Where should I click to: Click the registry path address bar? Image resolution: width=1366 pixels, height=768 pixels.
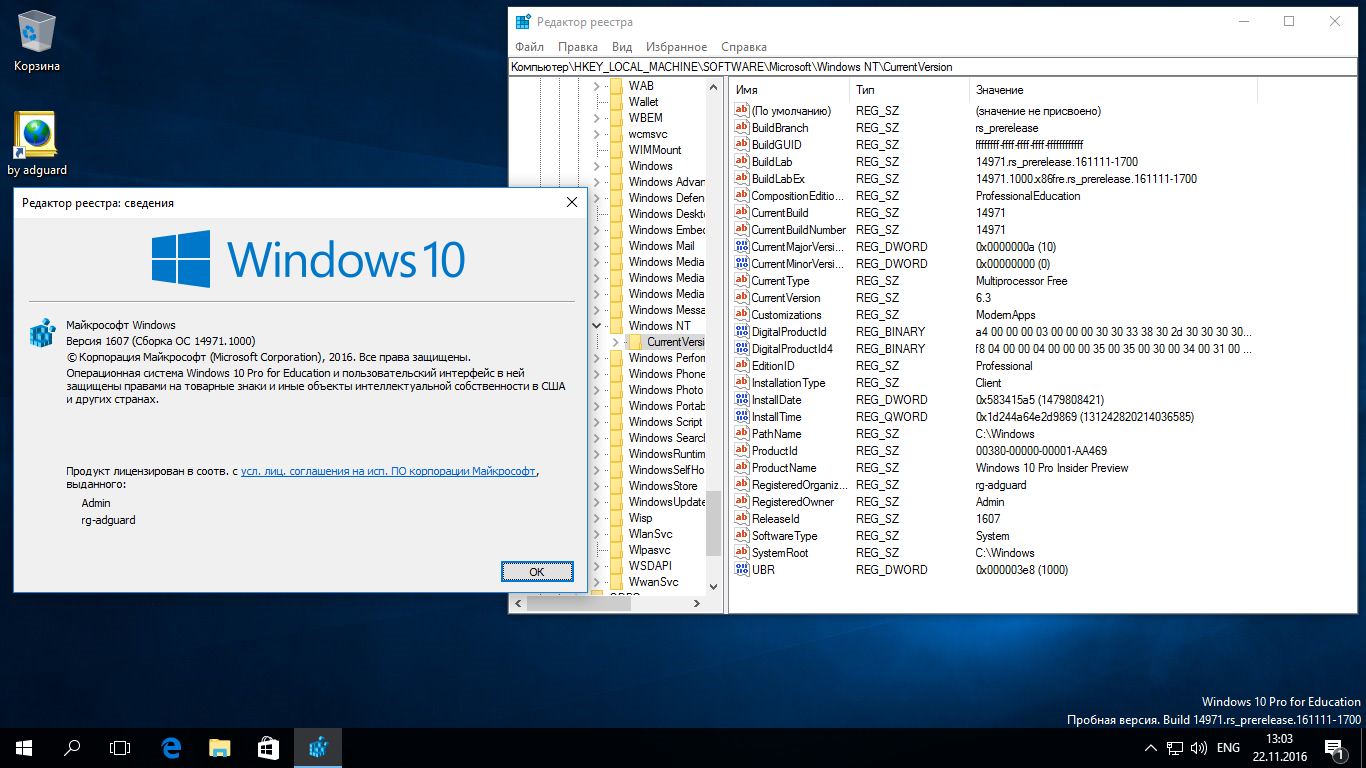[x=934, y=67]
